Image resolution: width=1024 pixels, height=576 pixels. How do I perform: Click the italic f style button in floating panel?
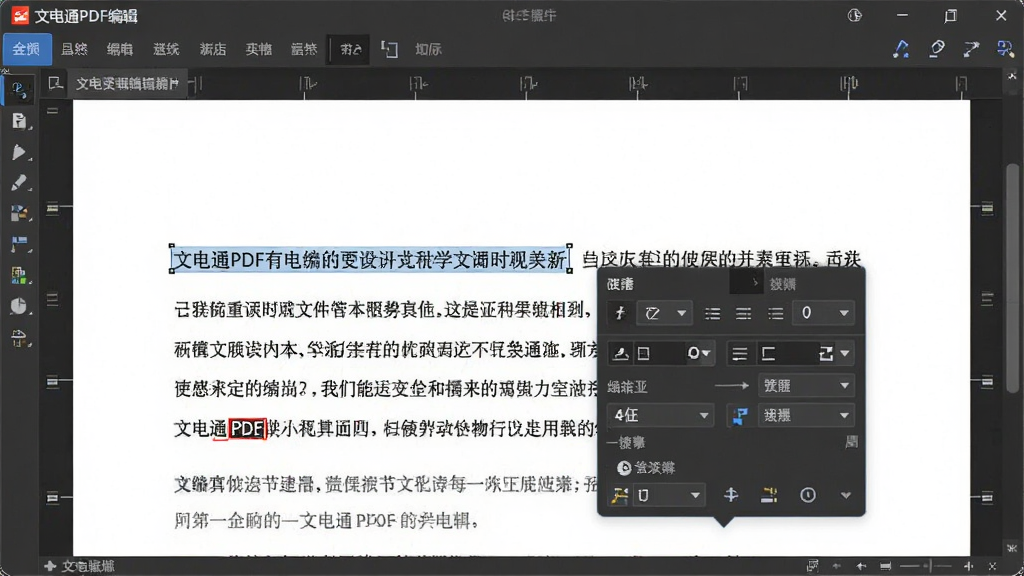pos(620,313)
